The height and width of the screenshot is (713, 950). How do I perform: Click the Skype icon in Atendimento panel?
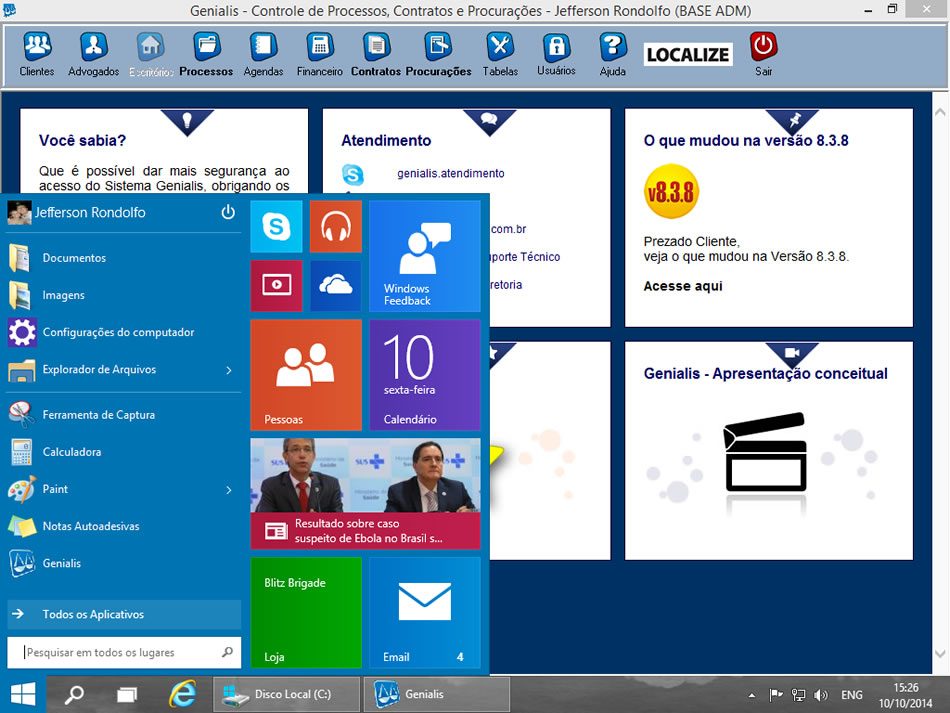[x=353, y=174]
